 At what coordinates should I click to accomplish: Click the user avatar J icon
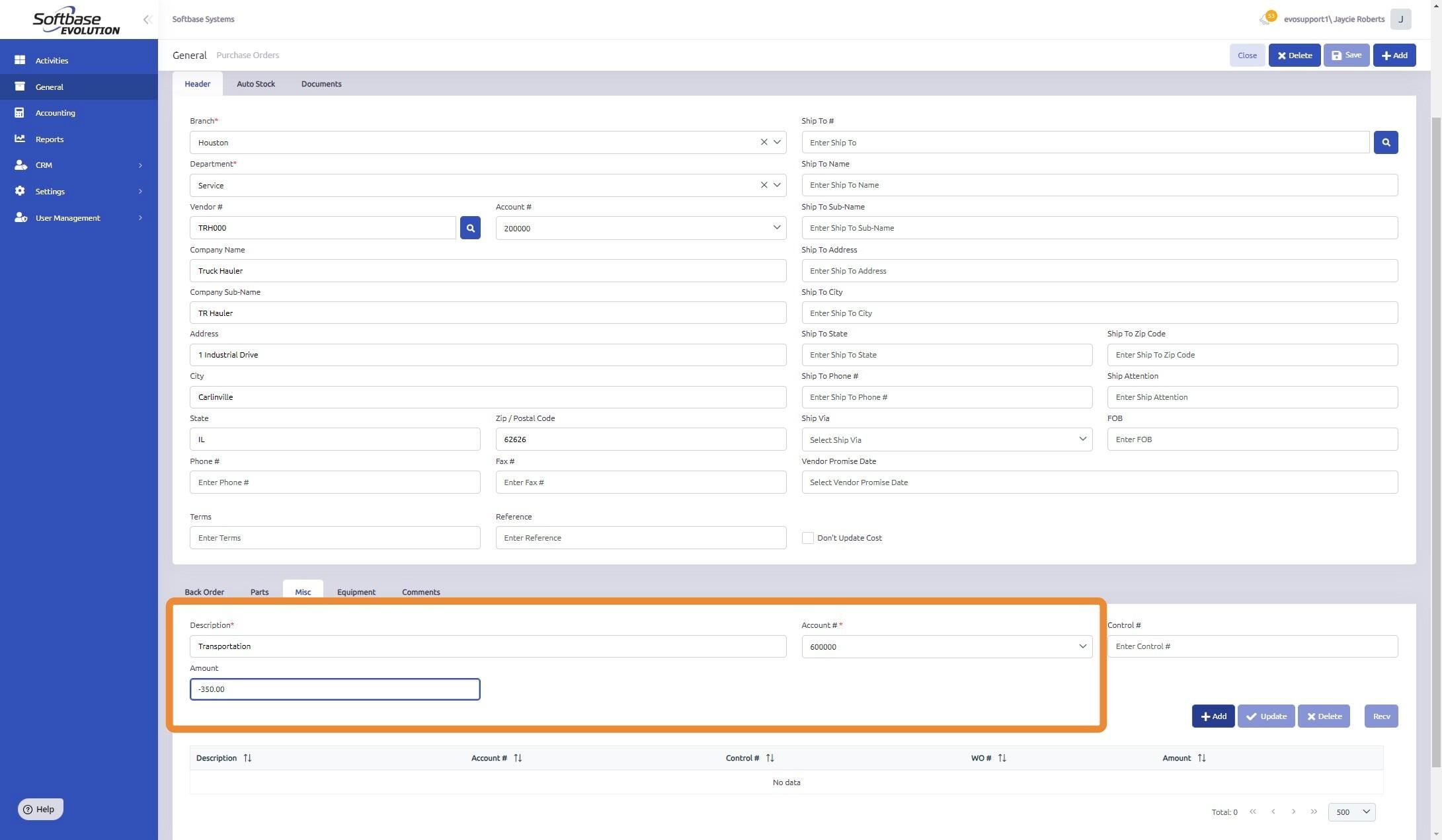click(x=1400, y=19)
